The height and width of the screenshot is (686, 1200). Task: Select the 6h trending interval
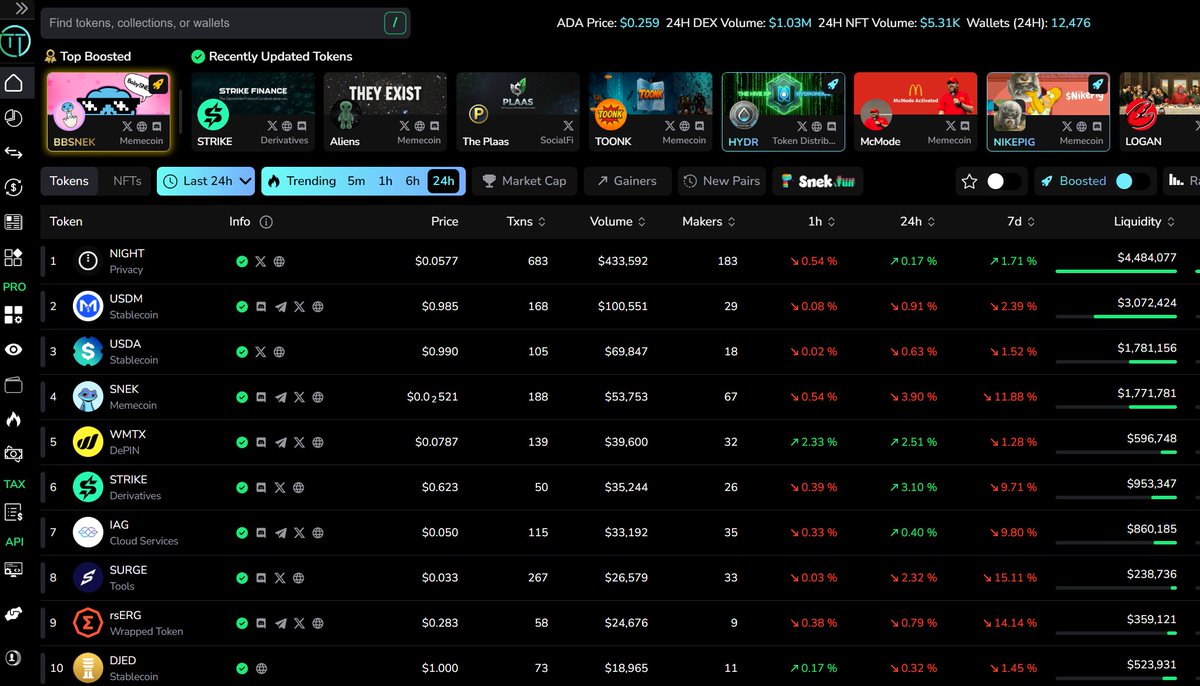point(412,181)
